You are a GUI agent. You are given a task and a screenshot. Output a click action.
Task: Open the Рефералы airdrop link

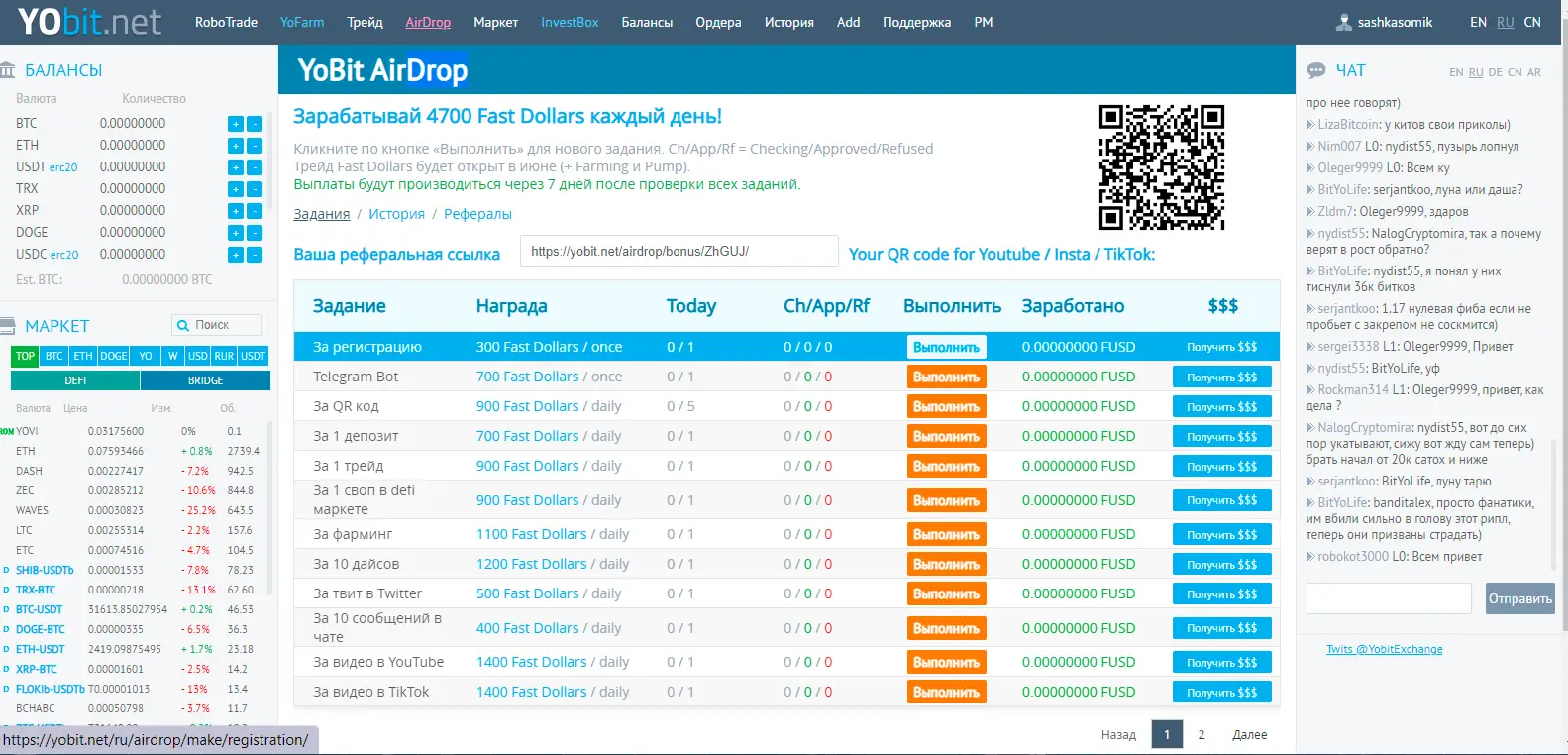pos(477,214)
